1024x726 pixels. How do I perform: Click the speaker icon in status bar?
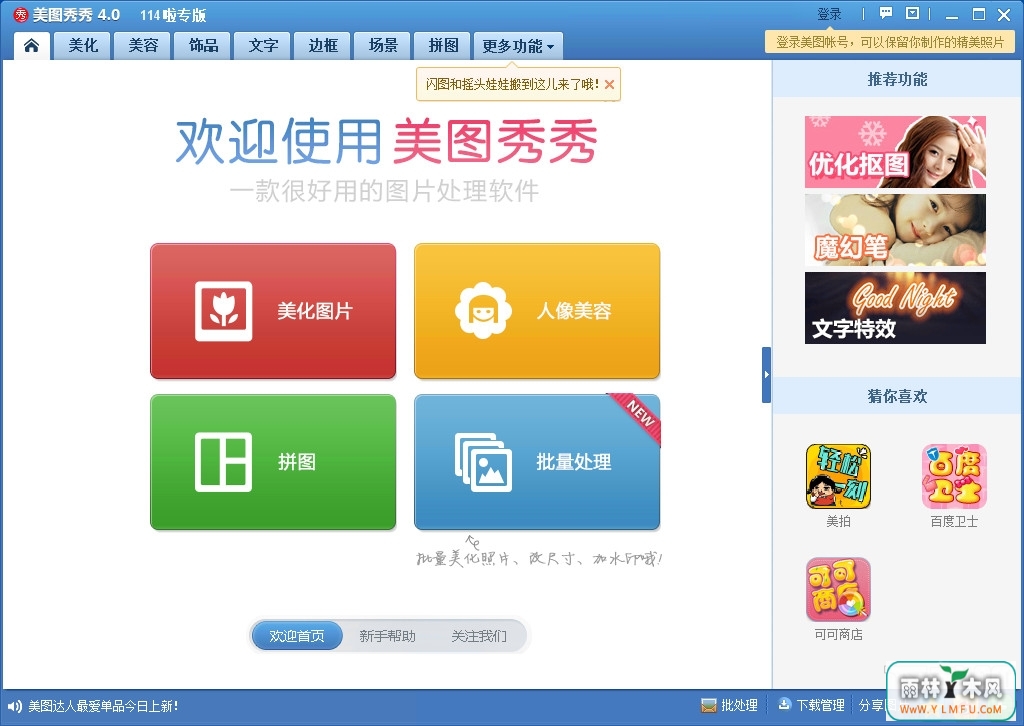[x=14, y=706]
